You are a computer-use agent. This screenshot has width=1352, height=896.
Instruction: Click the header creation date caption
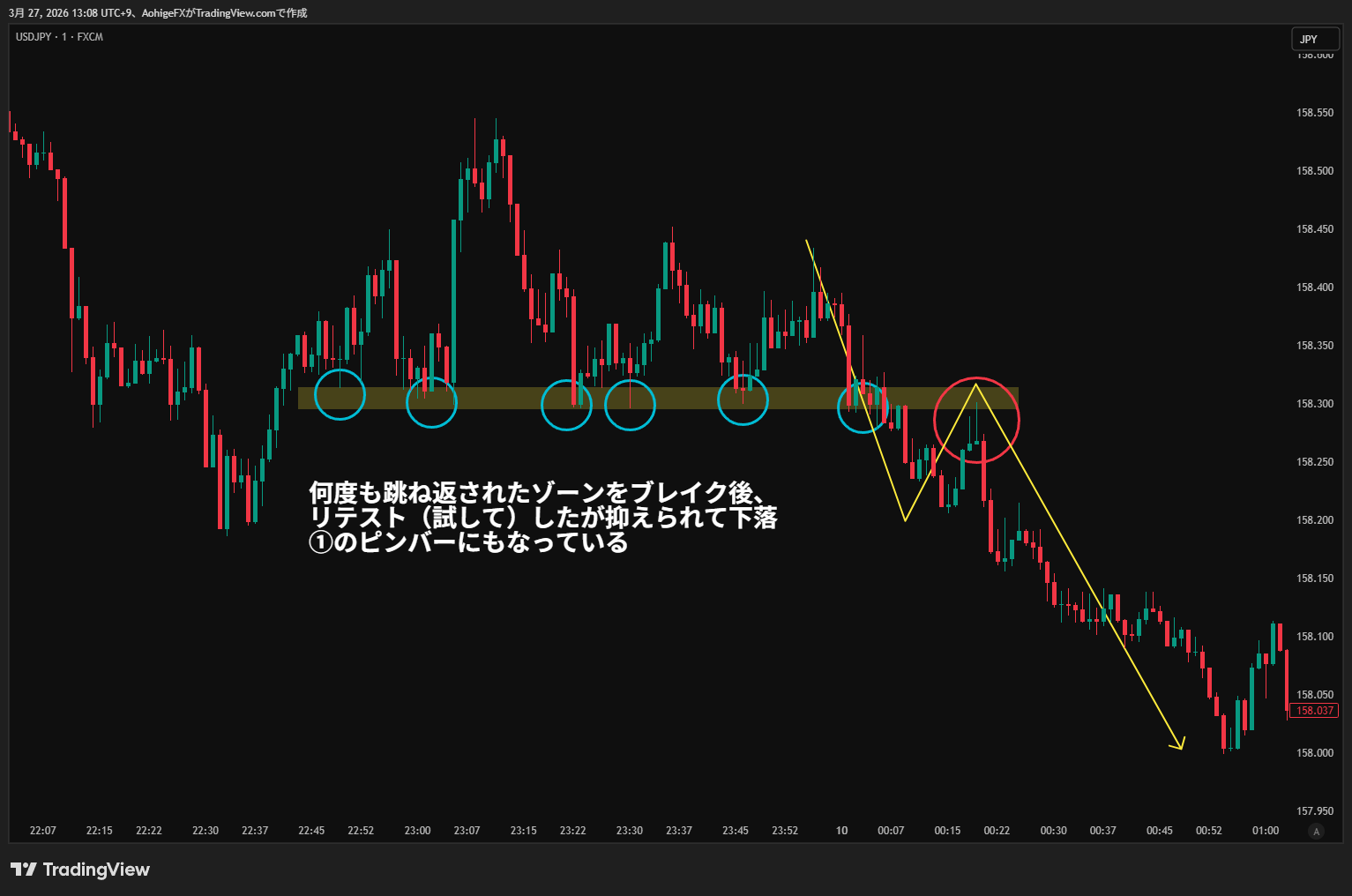pos(158,13)
